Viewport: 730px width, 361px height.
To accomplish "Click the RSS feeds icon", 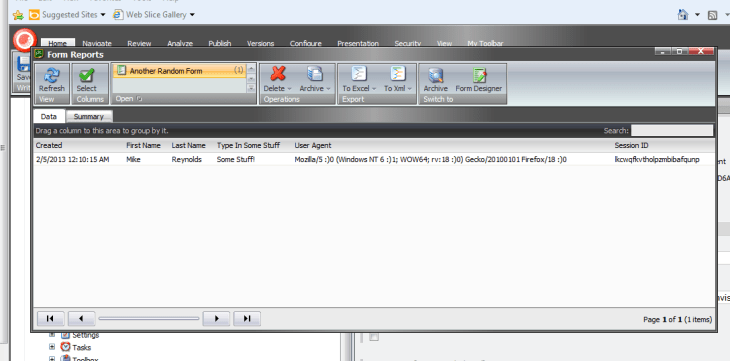I will click(712, 15).
